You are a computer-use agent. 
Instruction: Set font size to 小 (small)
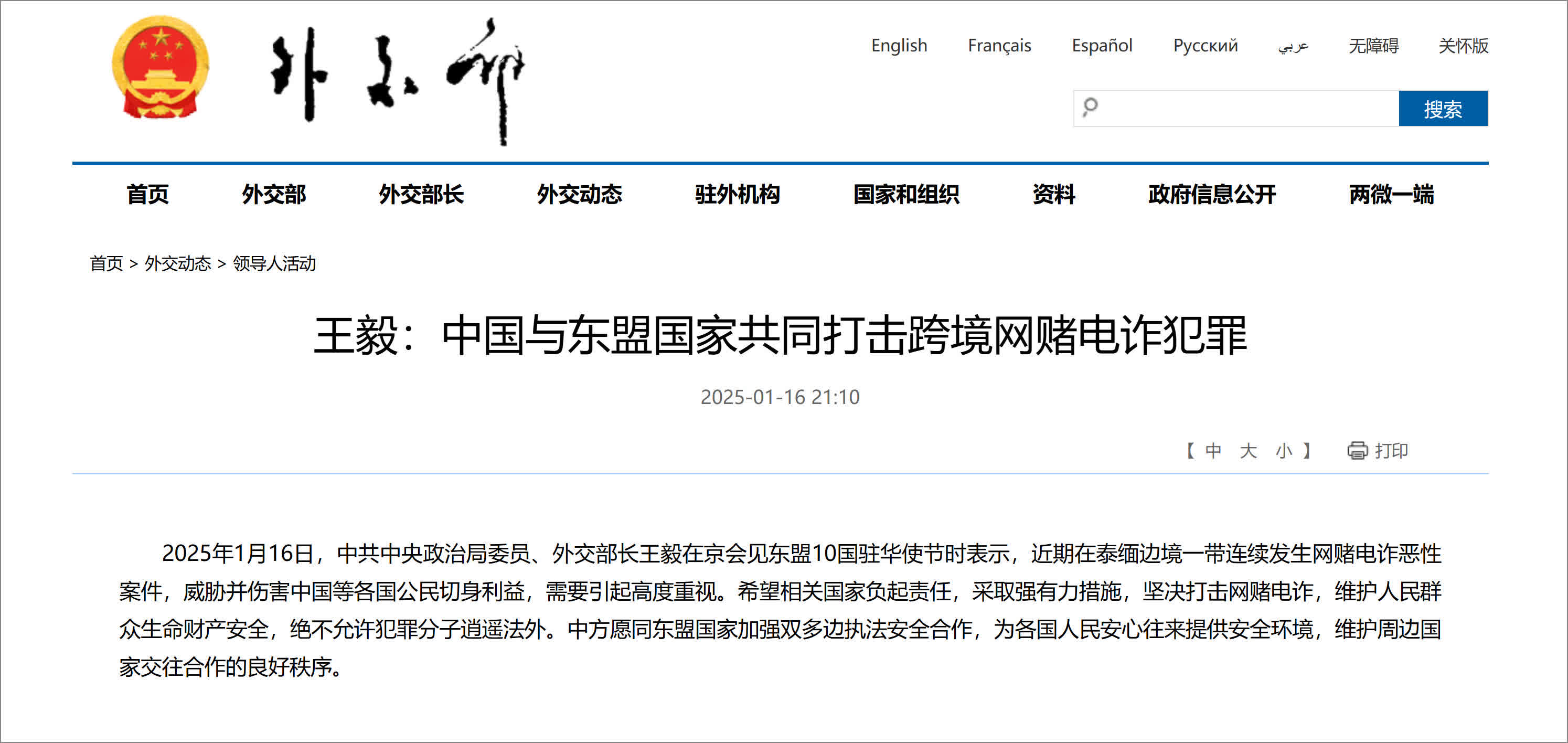point(1284,451)
